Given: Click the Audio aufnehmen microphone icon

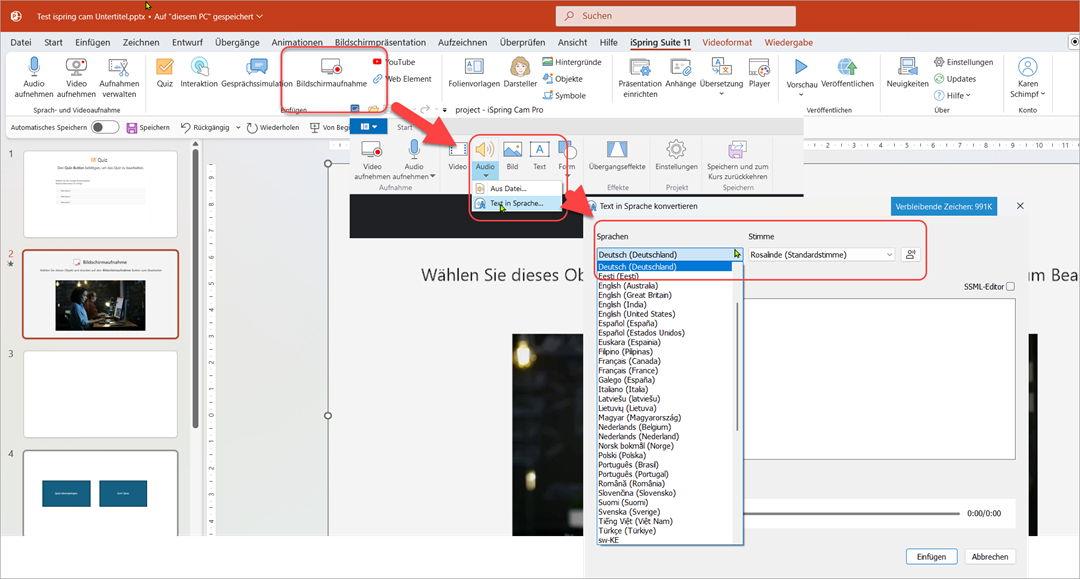Looking at the screenshot, I should click(x=34, y=68).
